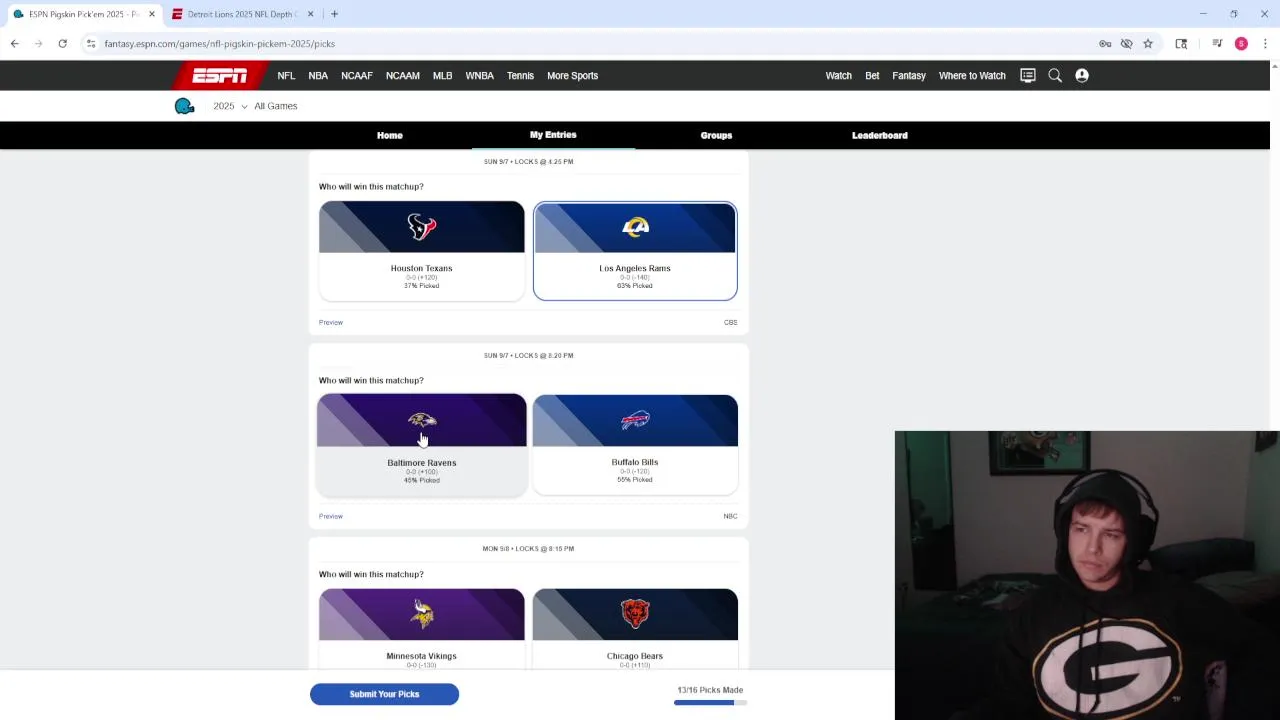The image size is (1280, 720).
Task: Go to the Home tab
Action: coord(390,135)
